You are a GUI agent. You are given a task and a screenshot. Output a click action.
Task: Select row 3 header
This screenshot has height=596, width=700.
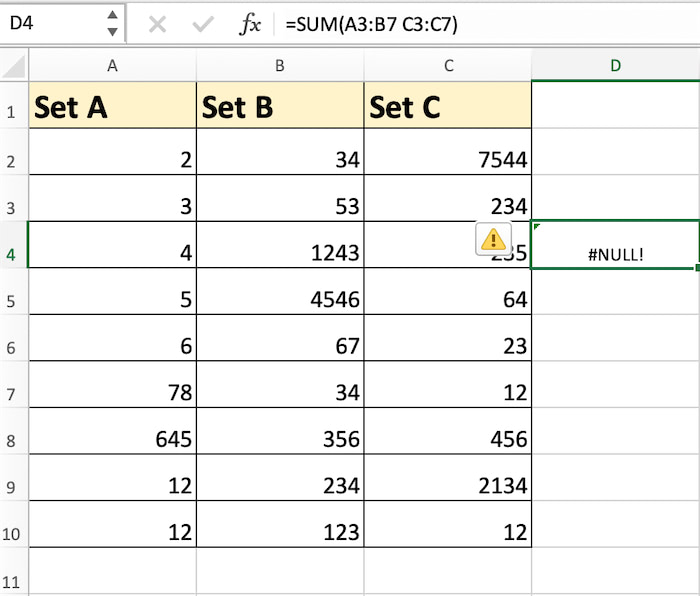(x=13, y=199)
